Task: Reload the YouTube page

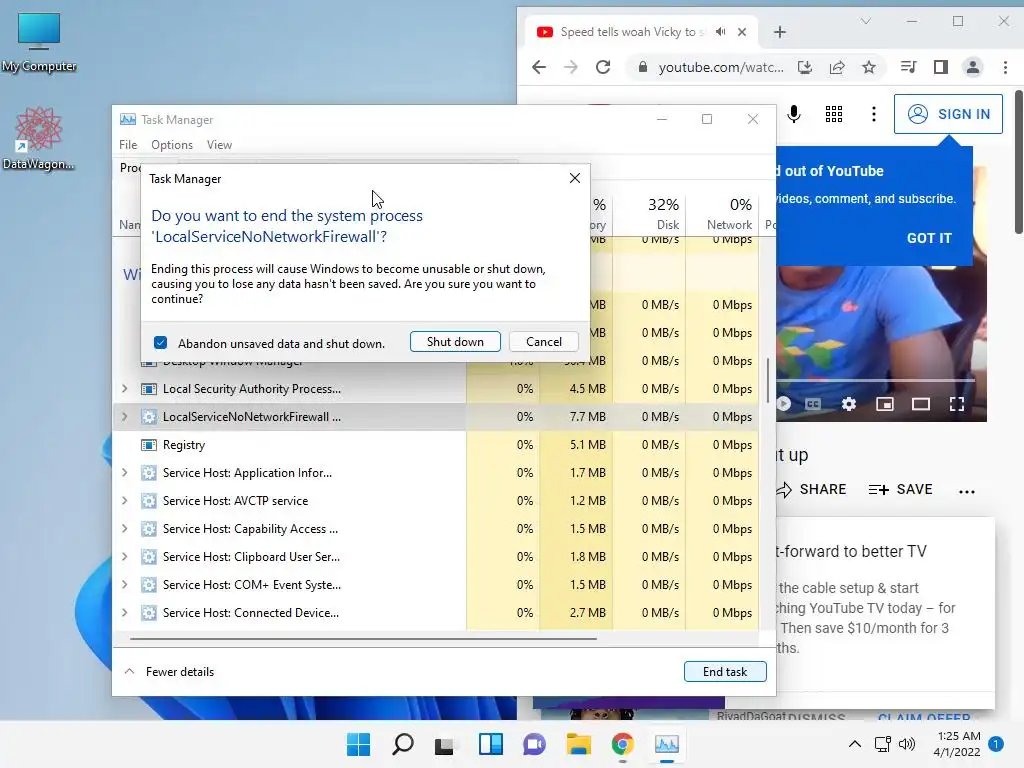Action: (603, 67)
